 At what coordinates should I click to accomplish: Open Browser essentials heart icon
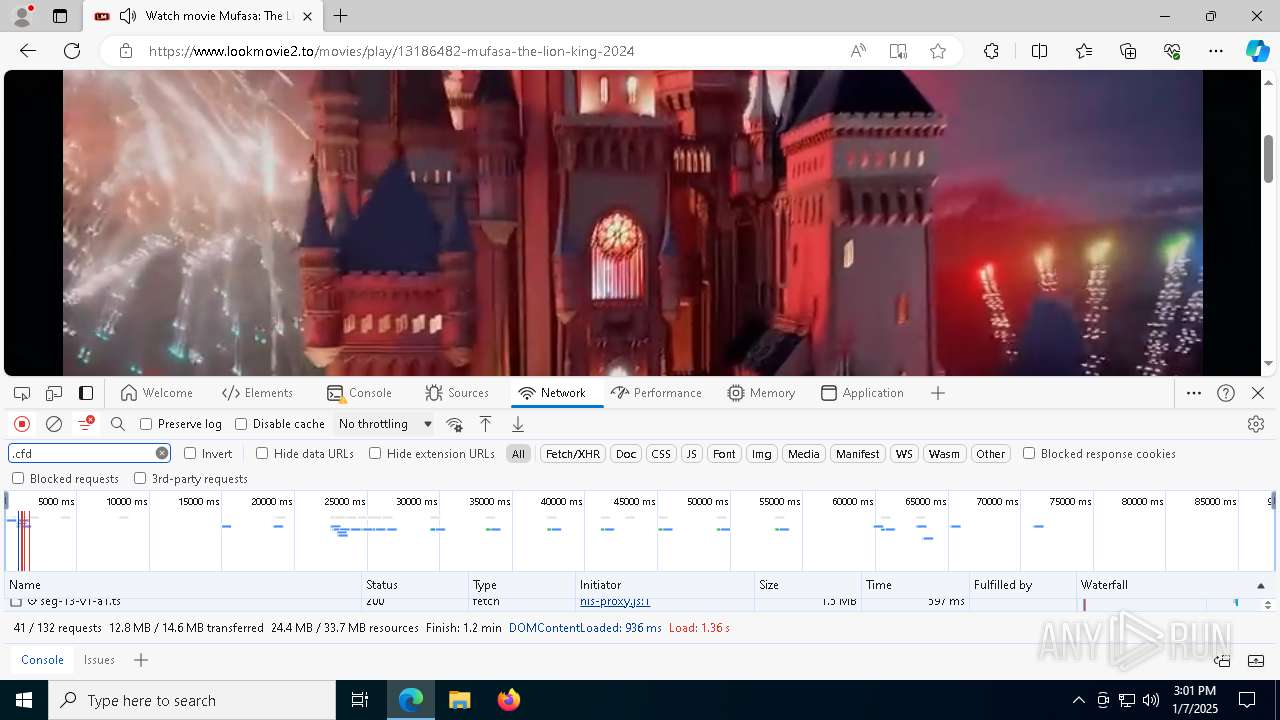[1172, 51]
